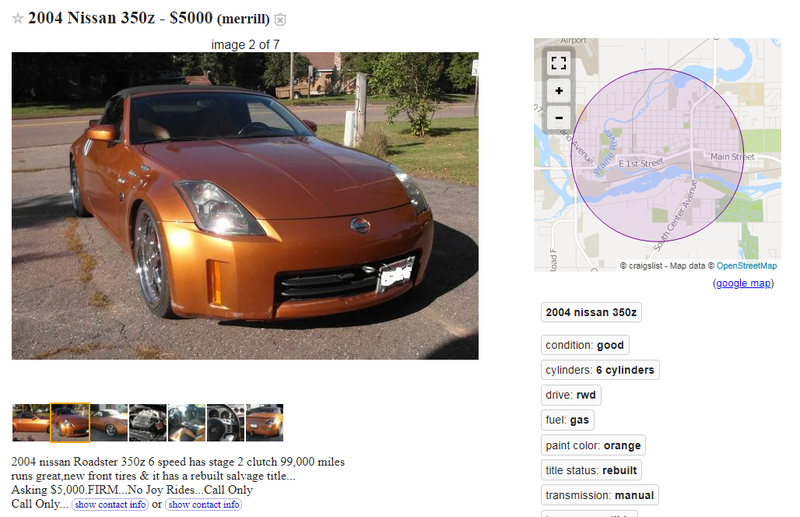Open the map in fullscreen view
The height and width of the screenshot is (517, 800).
559,63
